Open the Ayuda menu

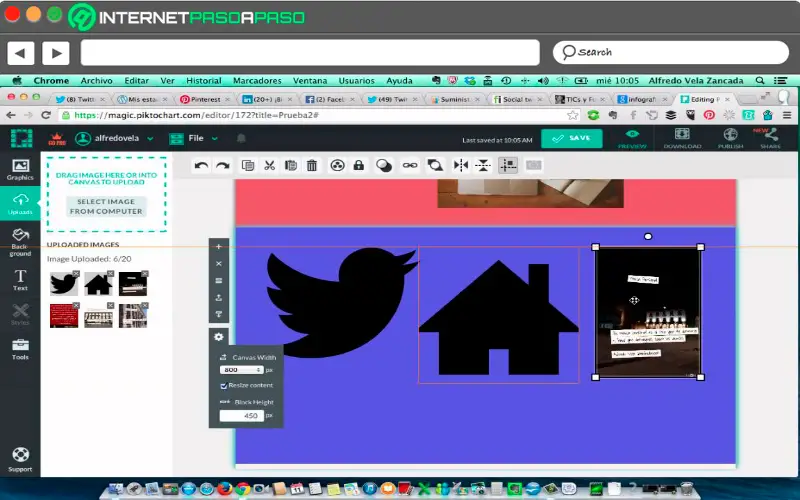click(x=399, y=81)
